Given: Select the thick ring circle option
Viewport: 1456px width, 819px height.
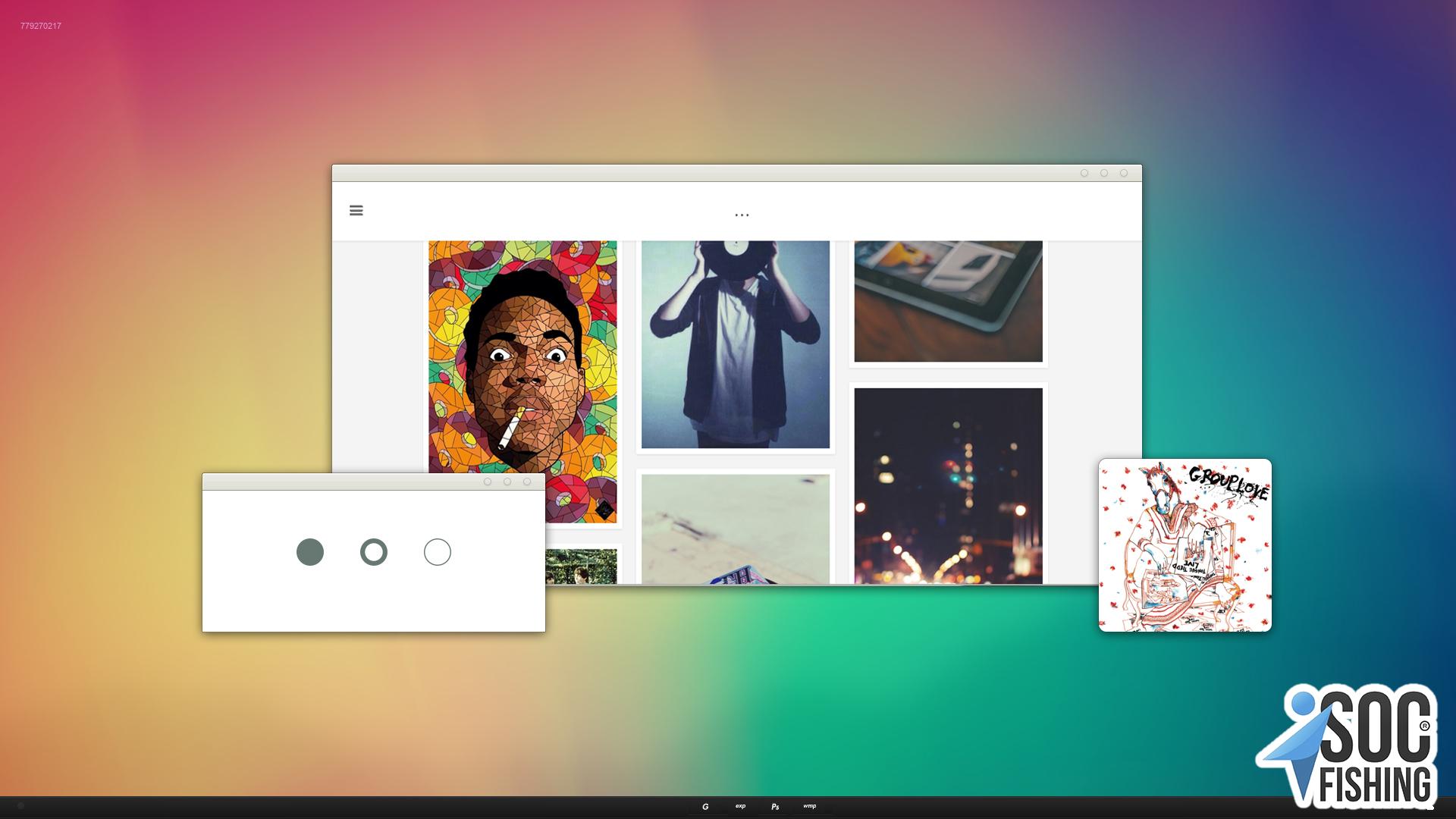Looking at the screenshot, I should 374,552.
